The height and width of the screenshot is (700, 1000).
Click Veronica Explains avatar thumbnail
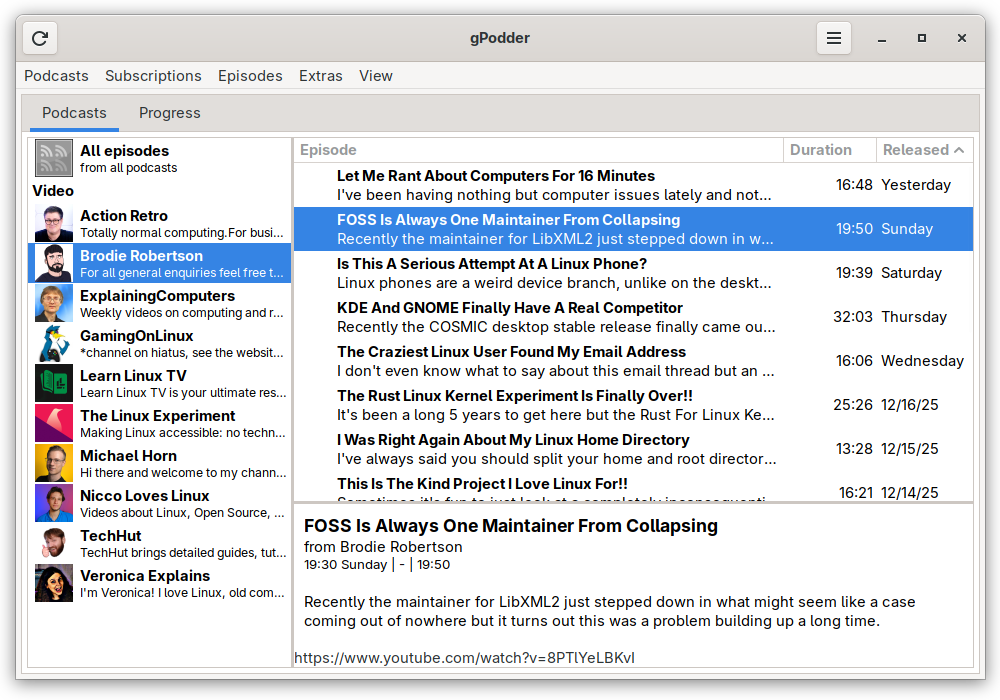pyautogui.click(x=54, y=583)
